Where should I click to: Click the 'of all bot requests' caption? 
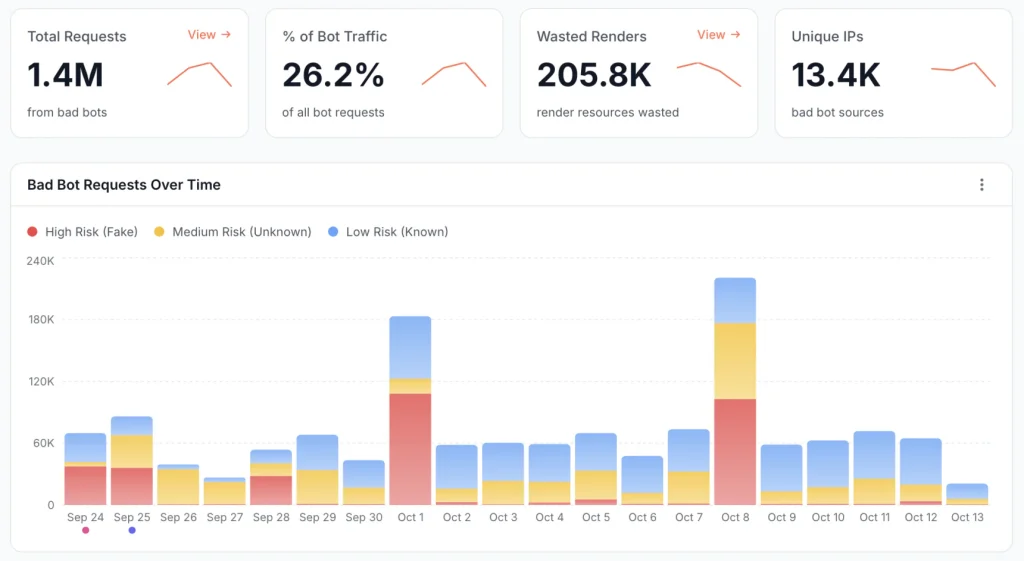click(333, 112)
